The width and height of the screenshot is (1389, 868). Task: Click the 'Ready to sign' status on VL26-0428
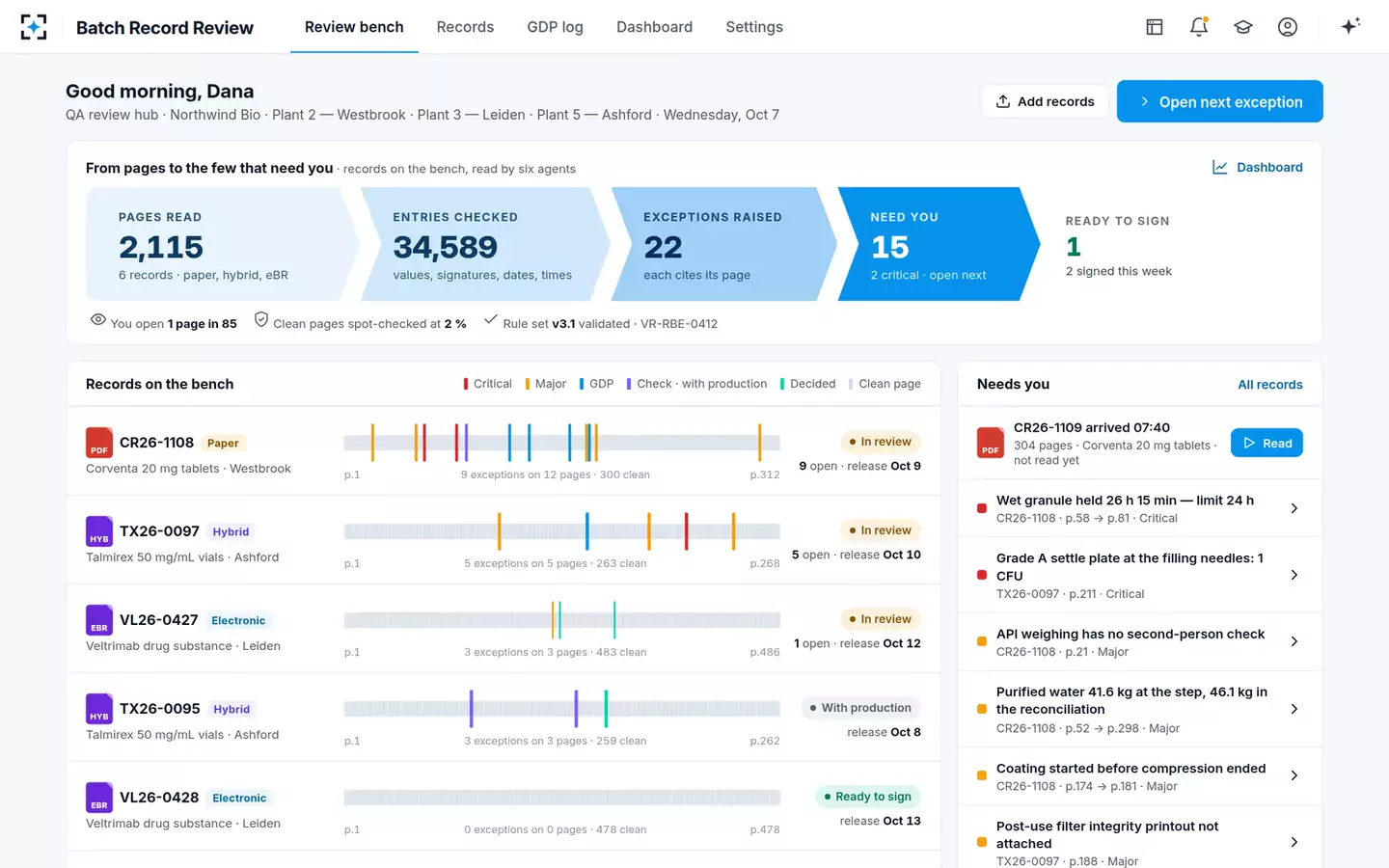[x=868, y=797]
